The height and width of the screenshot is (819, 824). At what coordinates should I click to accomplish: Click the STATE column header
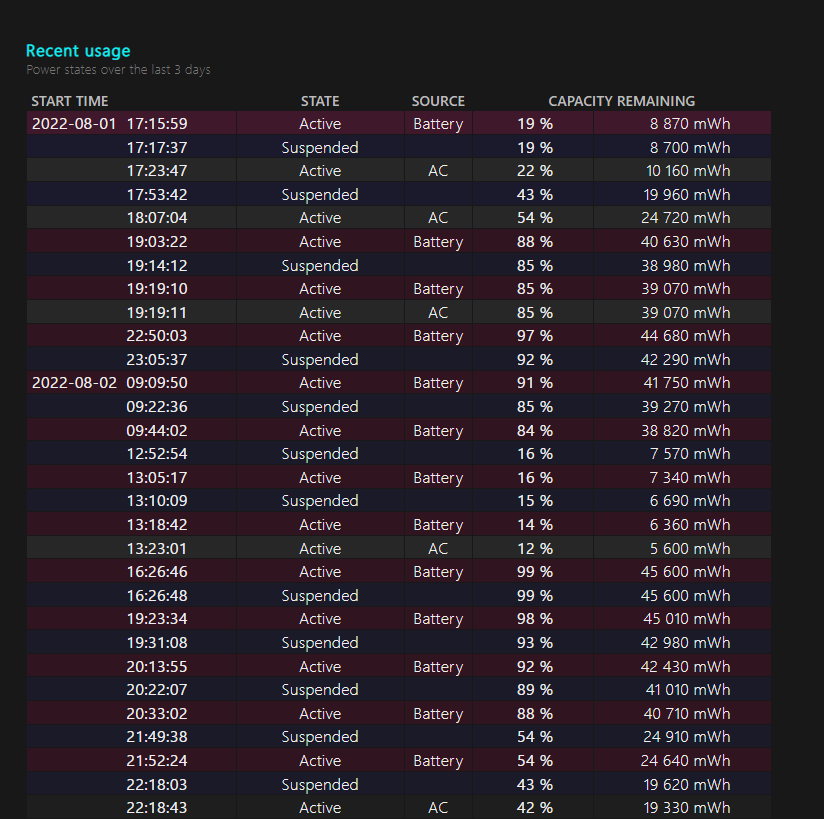[x=320, y=101]
